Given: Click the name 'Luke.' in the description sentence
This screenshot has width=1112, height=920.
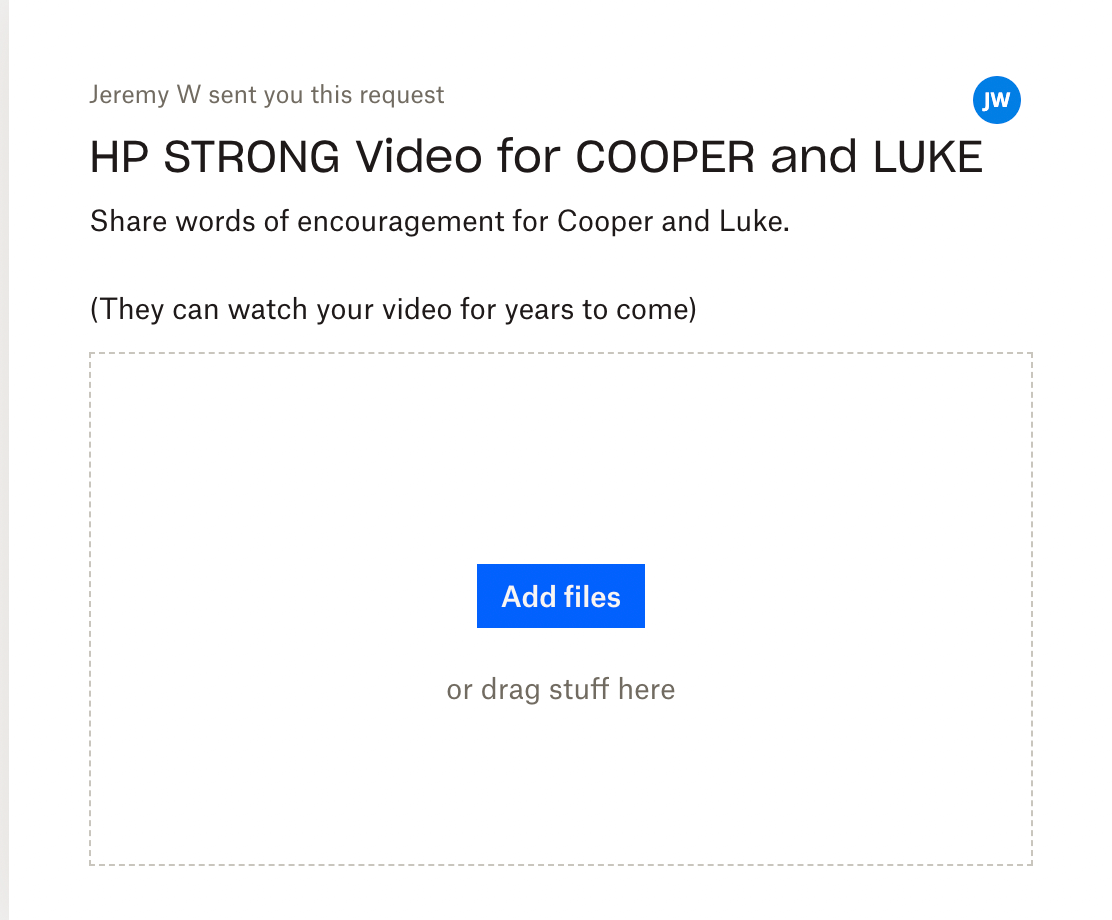Looking at the screenshot, I should [x=755, y=221].
